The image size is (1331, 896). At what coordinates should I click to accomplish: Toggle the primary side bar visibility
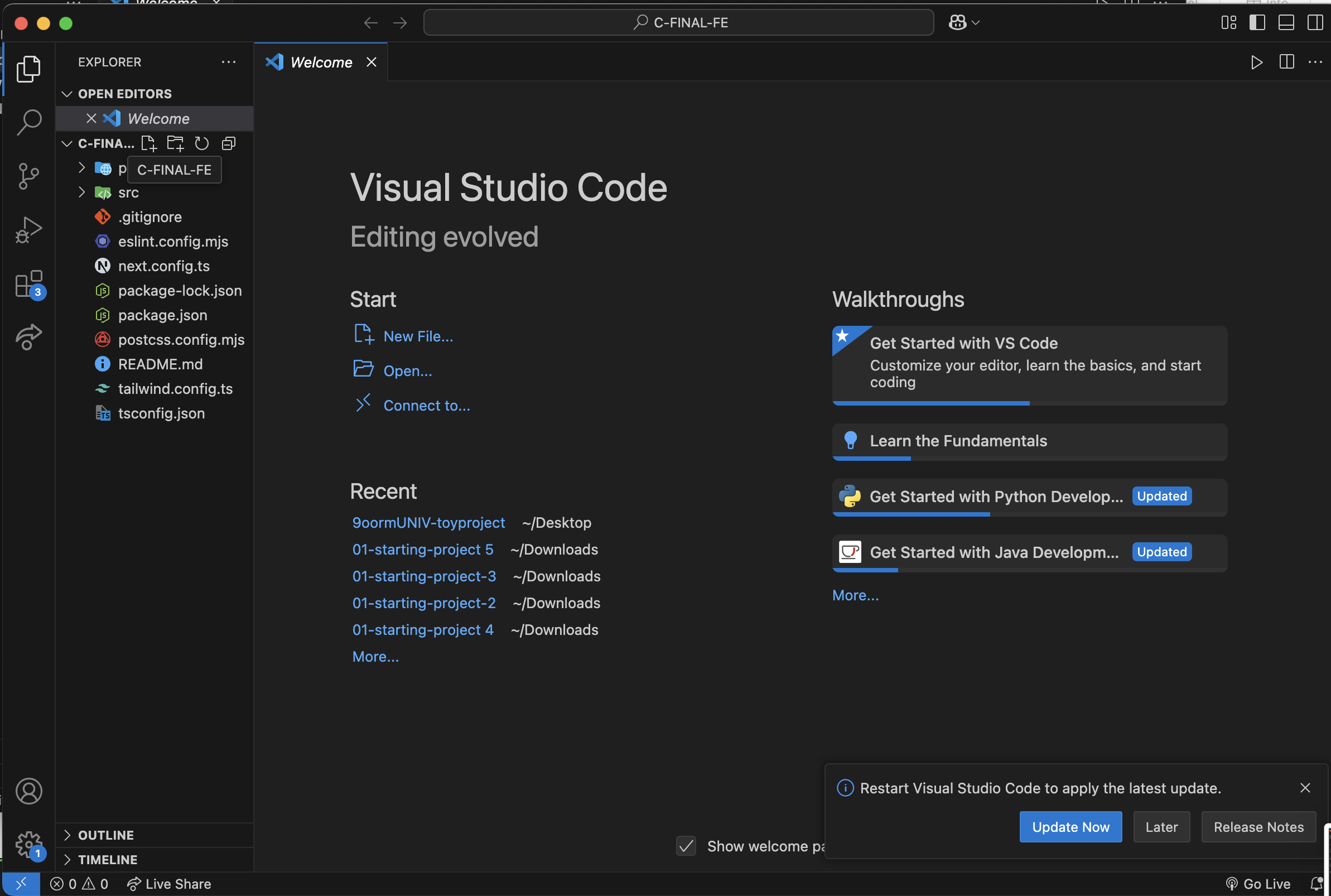(x=1257, y=22)
